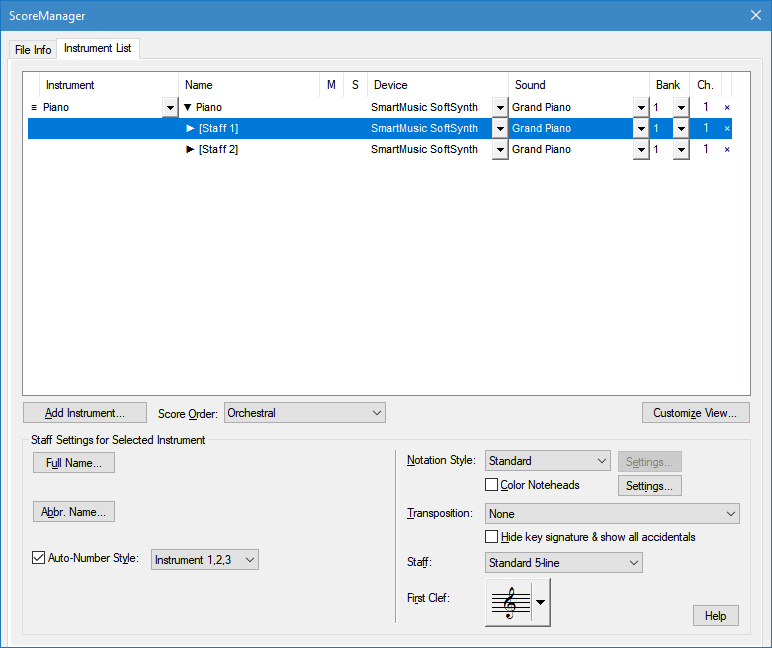
Task: Select the Instrument List tab
Action: (97, 48)
